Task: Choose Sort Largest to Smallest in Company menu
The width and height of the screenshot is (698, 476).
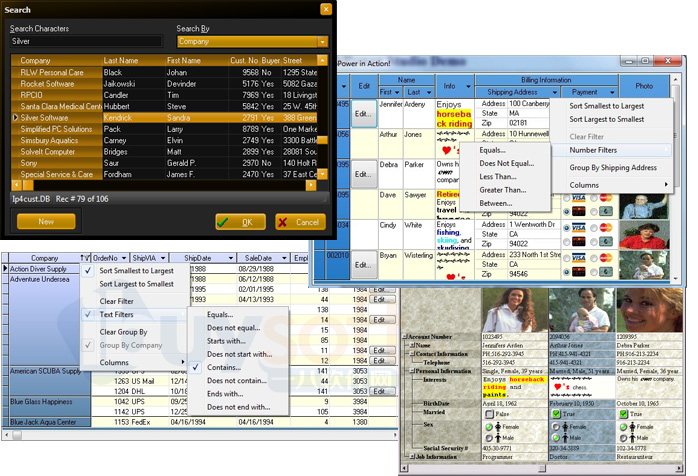Action: 135,284
